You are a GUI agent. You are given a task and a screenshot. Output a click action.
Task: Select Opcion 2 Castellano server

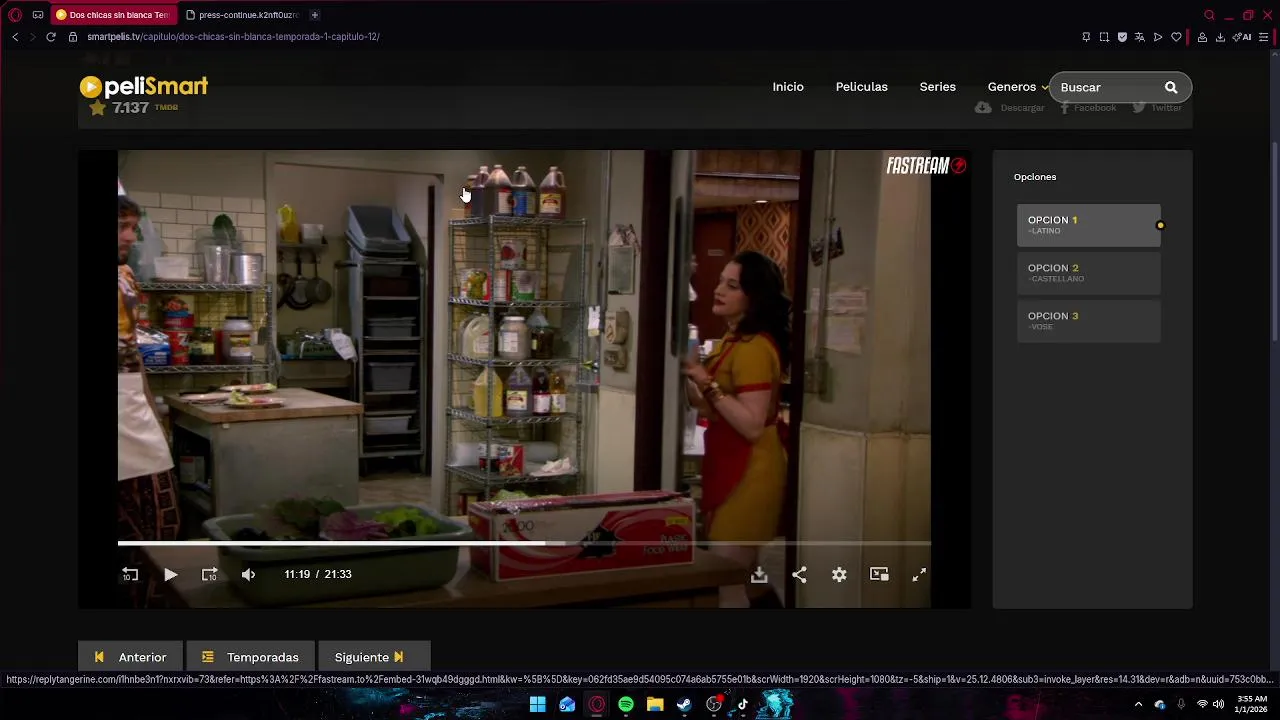point(1089,273)
